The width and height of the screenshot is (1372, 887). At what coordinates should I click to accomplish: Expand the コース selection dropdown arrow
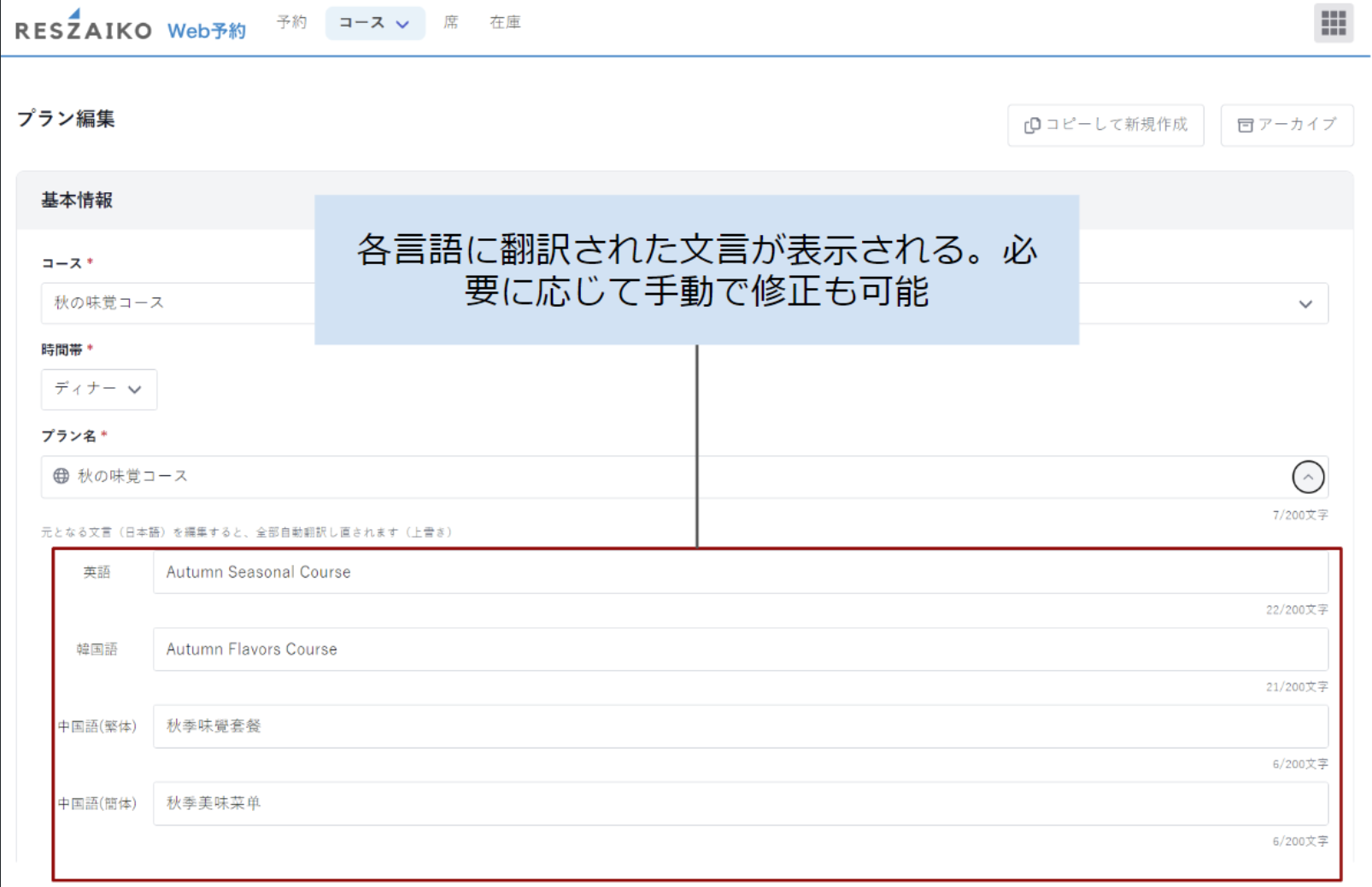[x=1305, y=304]
